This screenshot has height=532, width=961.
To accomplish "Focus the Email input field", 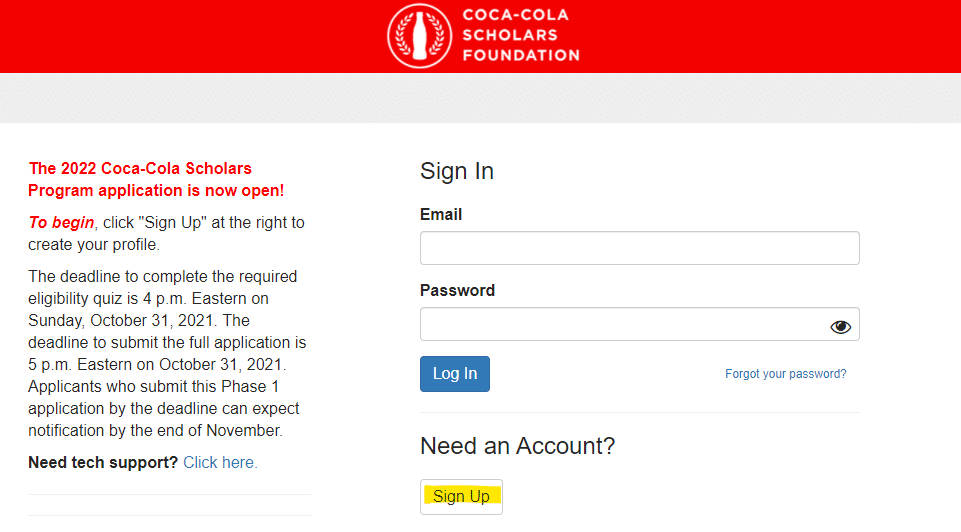I will tap(639, 248).
